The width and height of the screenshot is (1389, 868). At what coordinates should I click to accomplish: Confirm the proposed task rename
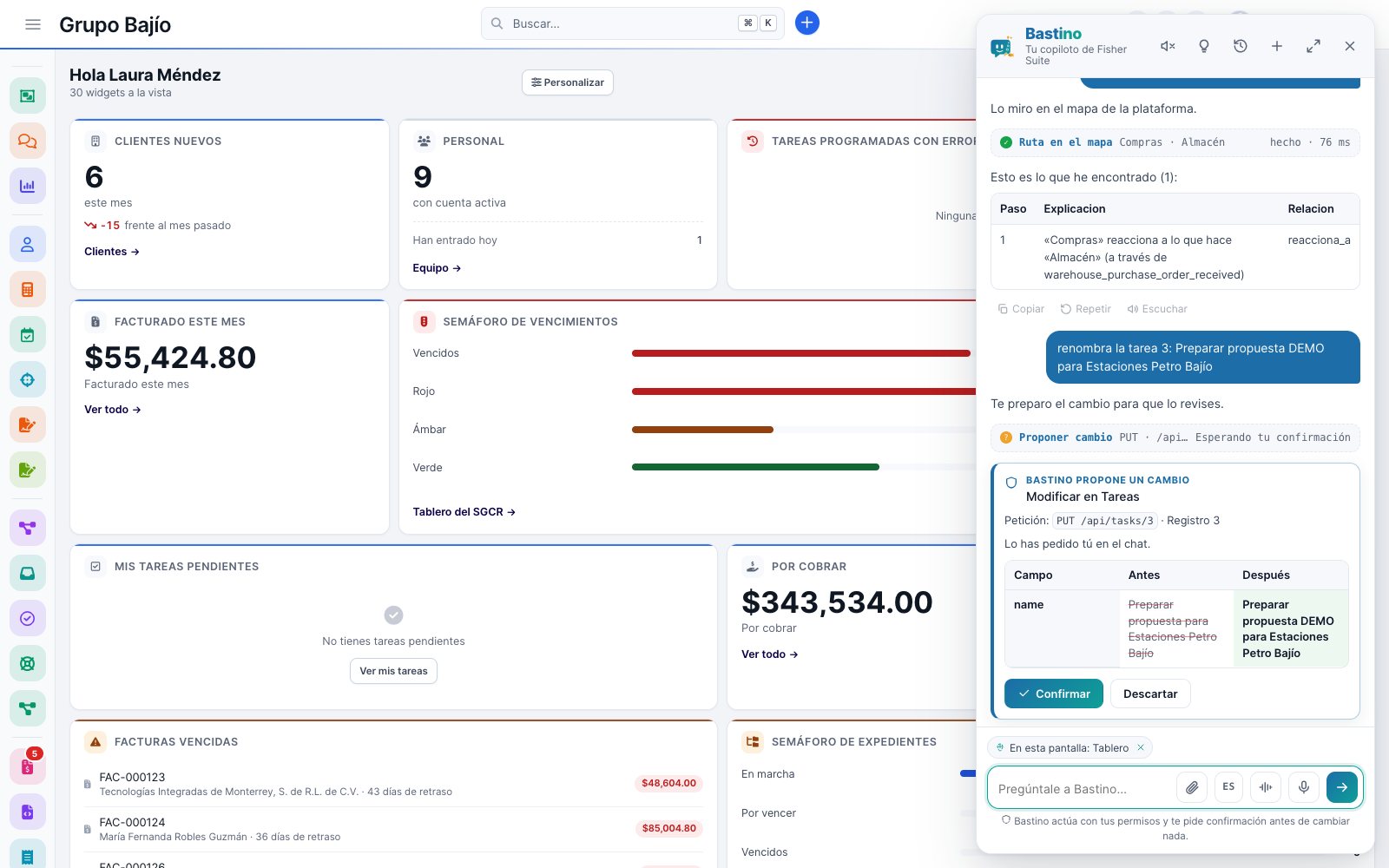click(1054, 694)
